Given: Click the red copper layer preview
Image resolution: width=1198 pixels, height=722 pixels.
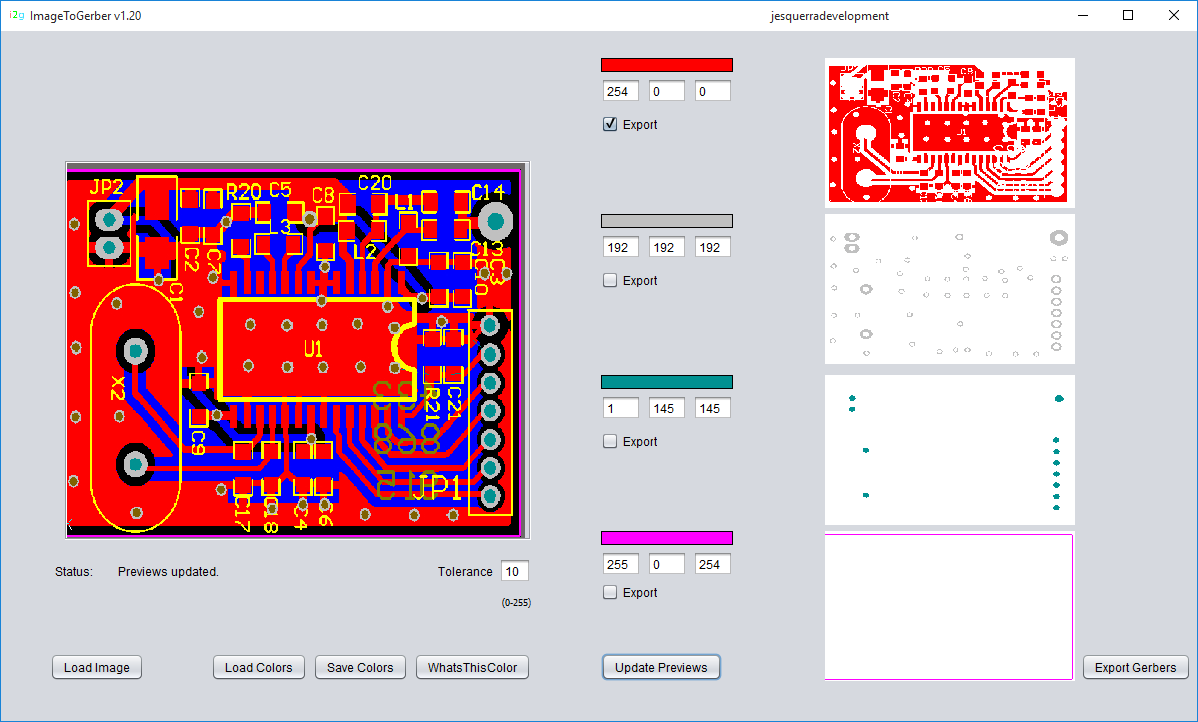Looking at the screenshot, I should 950,132.
